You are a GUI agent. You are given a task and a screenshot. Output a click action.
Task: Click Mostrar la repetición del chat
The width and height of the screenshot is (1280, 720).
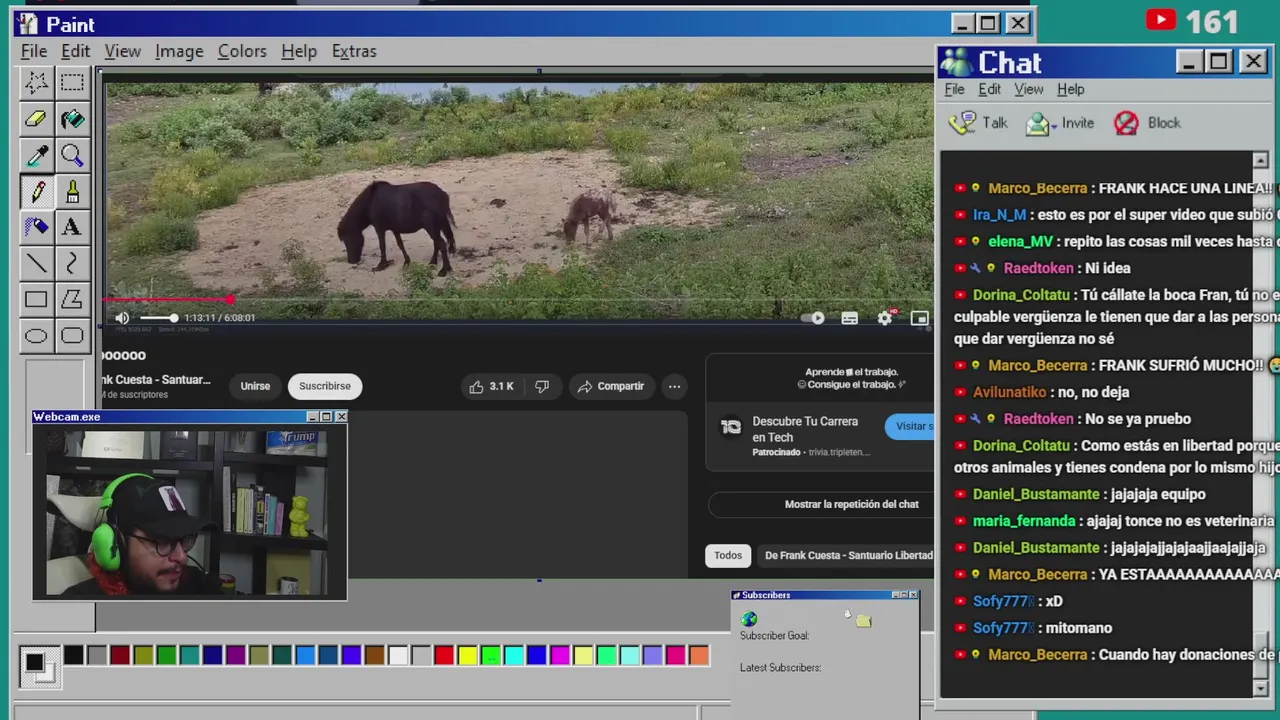pyautogui.click(x=851, y=504)
